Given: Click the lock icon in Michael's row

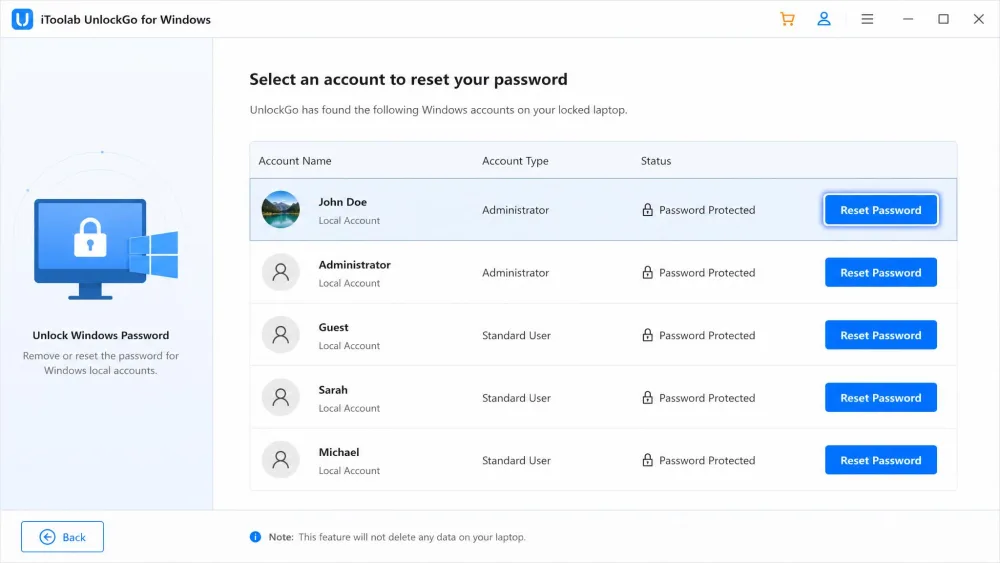Looking at the screenshot, I should [647, 460].
